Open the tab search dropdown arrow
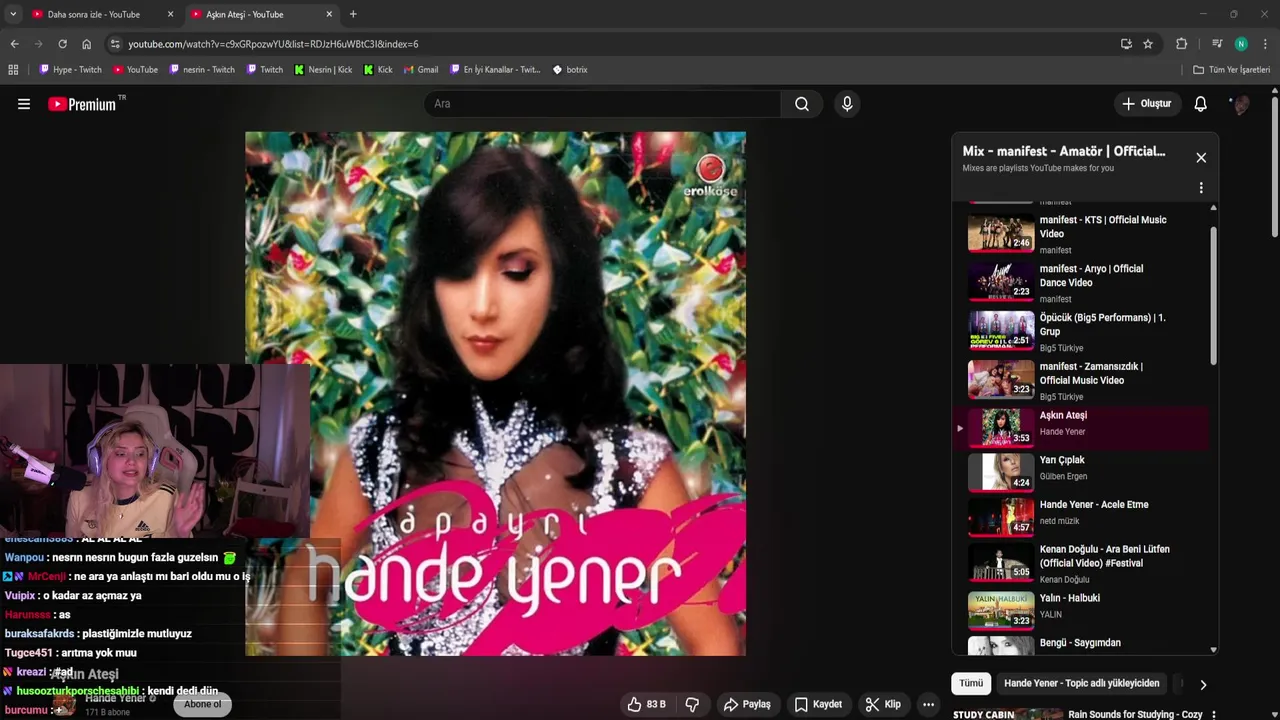The image size is (1280, 720). click(x=12, y=14)
